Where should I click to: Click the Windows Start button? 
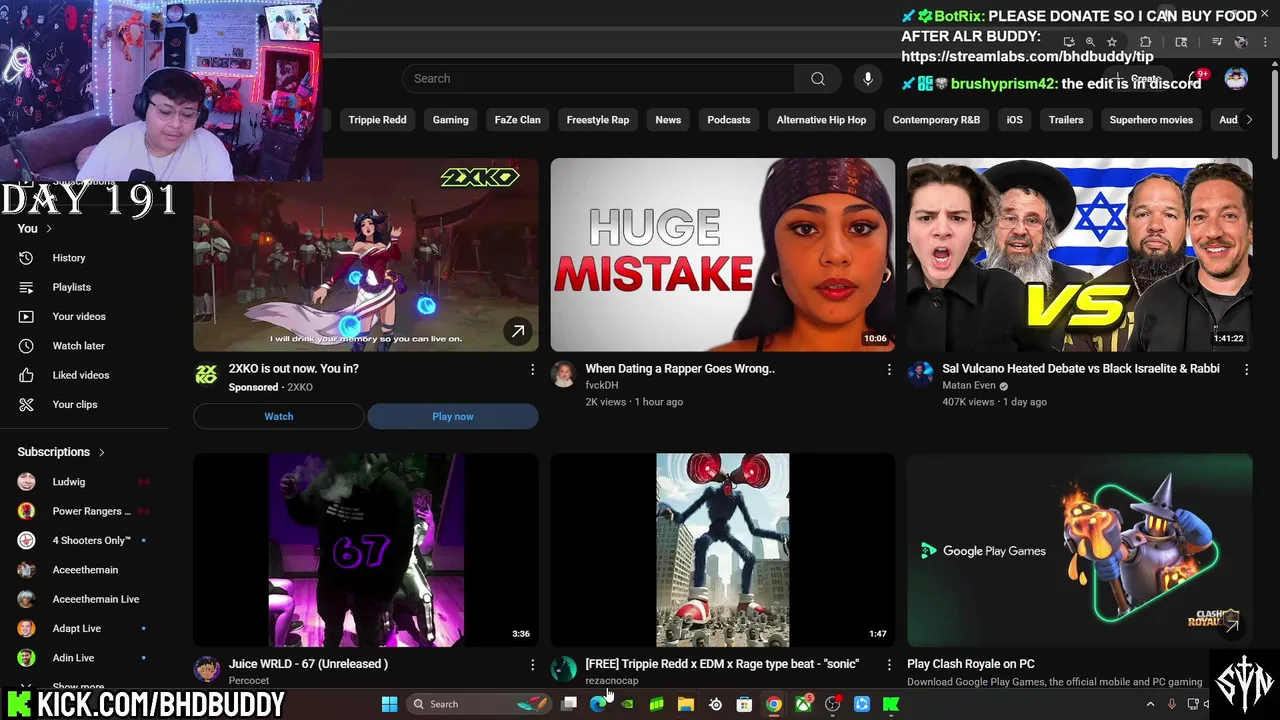pos(389,704)
